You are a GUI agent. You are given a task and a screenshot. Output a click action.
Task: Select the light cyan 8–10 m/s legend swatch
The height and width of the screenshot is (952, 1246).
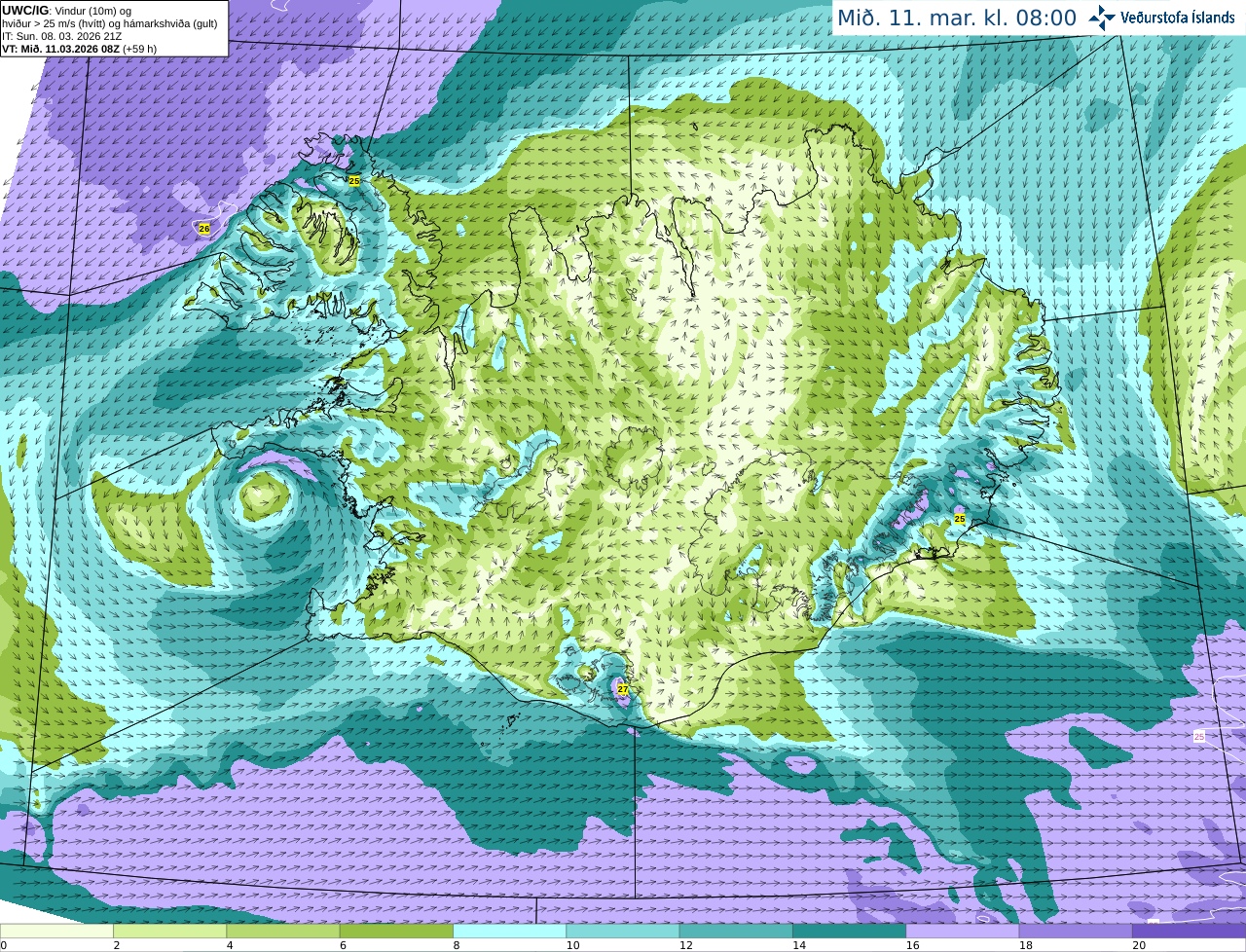pyautogui.click(x=509, y=931)
